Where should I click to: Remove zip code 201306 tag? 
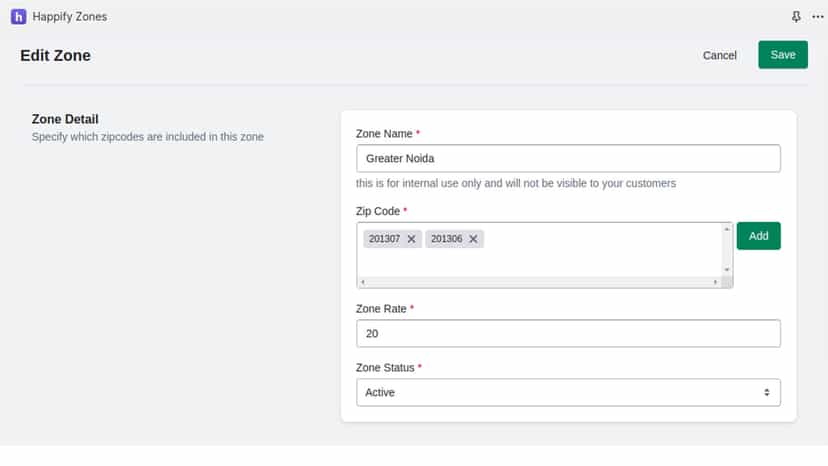[x=473, y=239]
